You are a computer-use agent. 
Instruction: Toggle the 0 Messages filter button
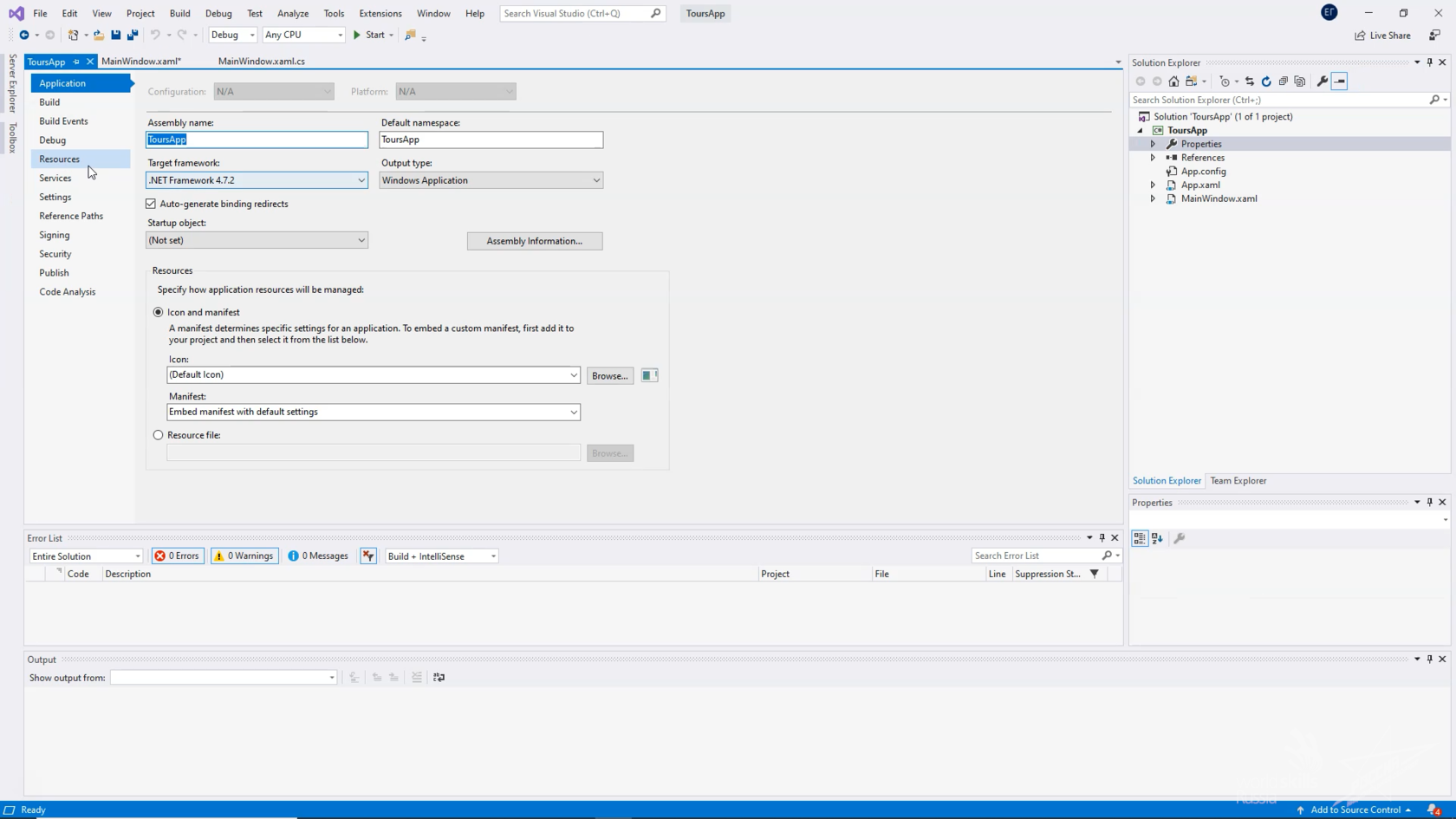point(318,556)
